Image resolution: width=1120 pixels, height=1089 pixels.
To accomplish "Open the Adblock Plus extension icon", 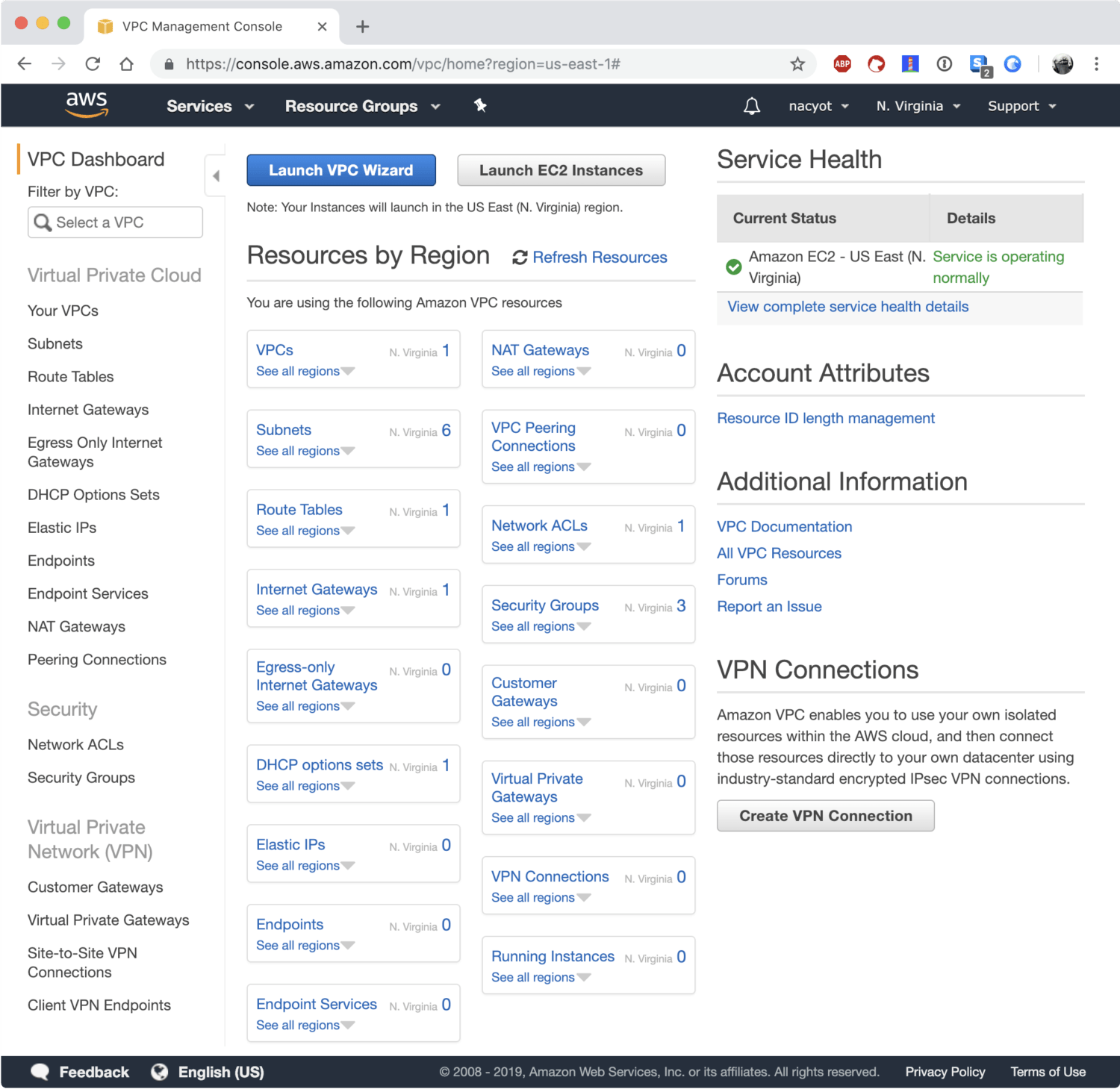I will tap(842, 64).
